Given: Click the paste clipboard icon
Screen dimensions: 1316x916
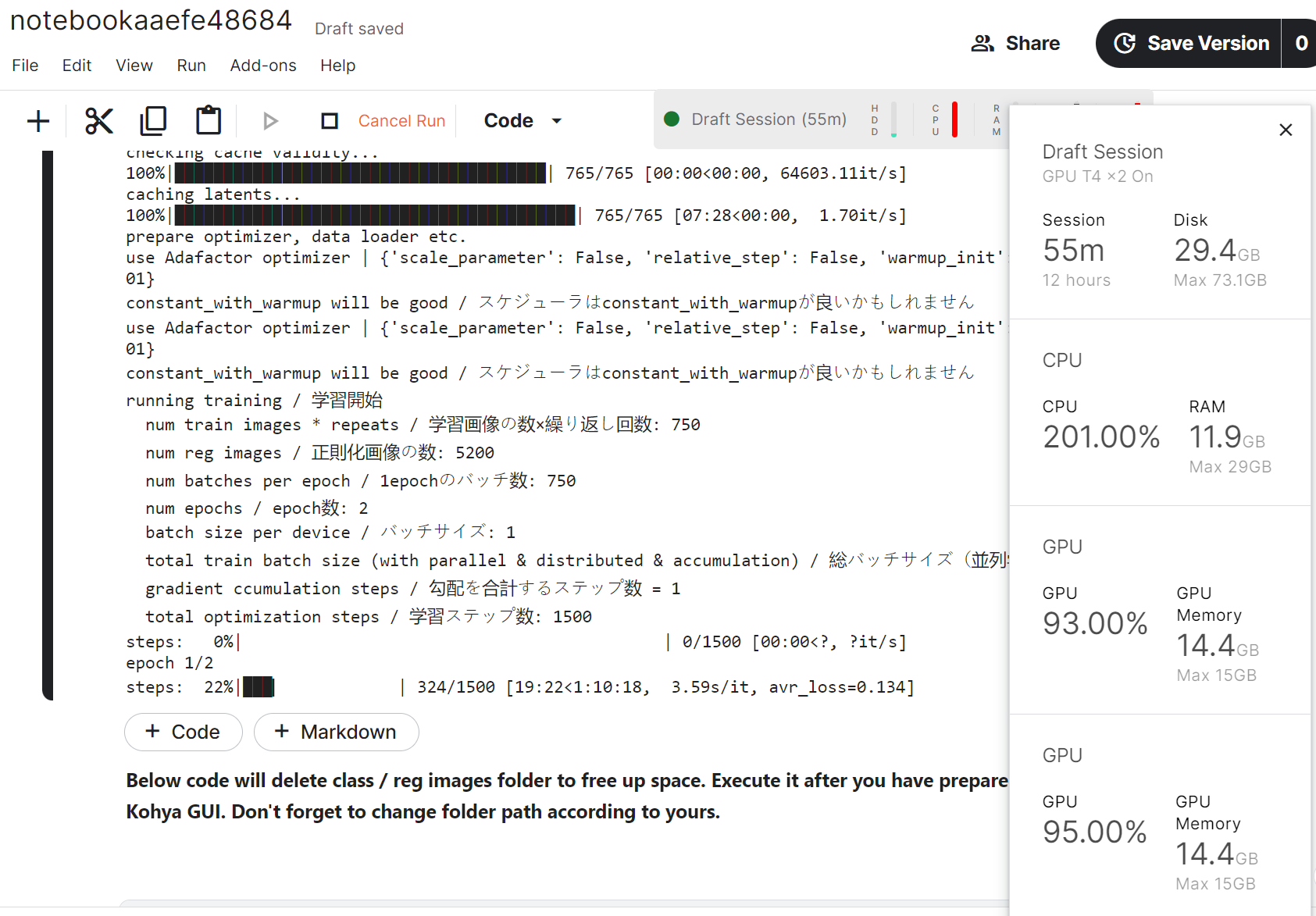Looking at the screenshot, I should coord(208,120).
